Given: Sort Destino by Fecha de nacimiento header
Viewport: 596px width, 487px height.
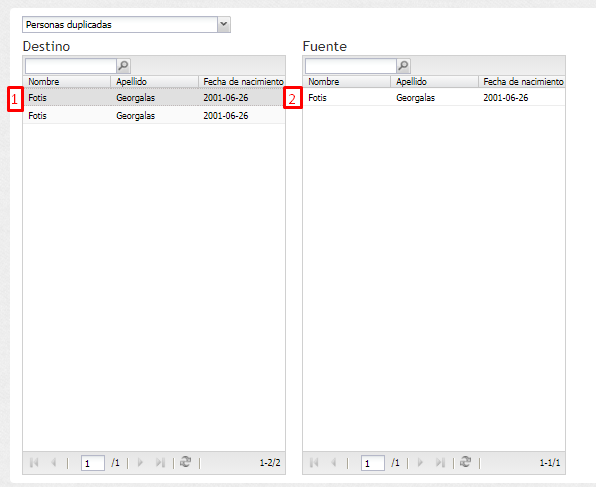Looking at the screenshot, I should click(x=242, y=82).
